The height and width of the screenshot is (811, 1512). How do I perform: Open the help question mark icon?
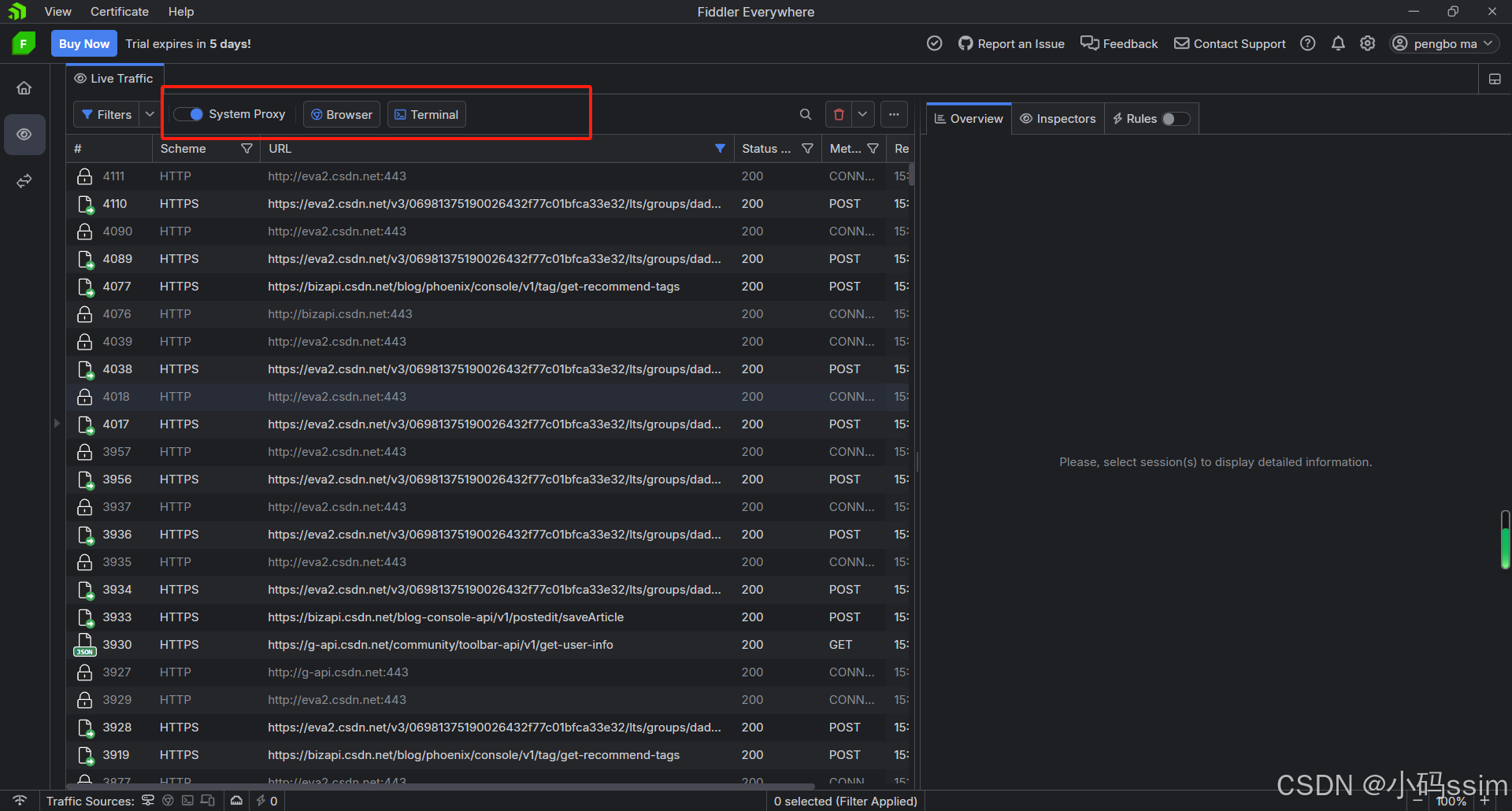tap(1308, 43)
